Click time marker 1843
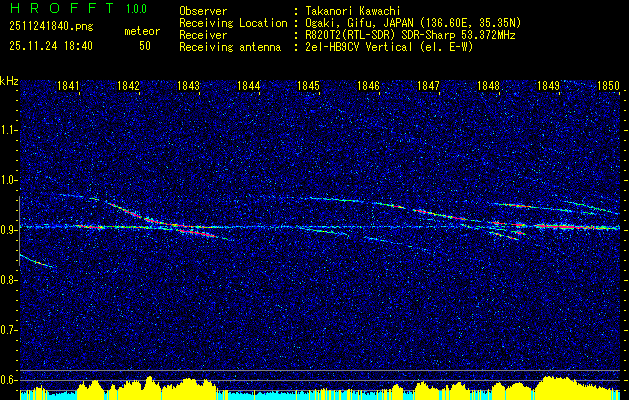 point(188,86)
